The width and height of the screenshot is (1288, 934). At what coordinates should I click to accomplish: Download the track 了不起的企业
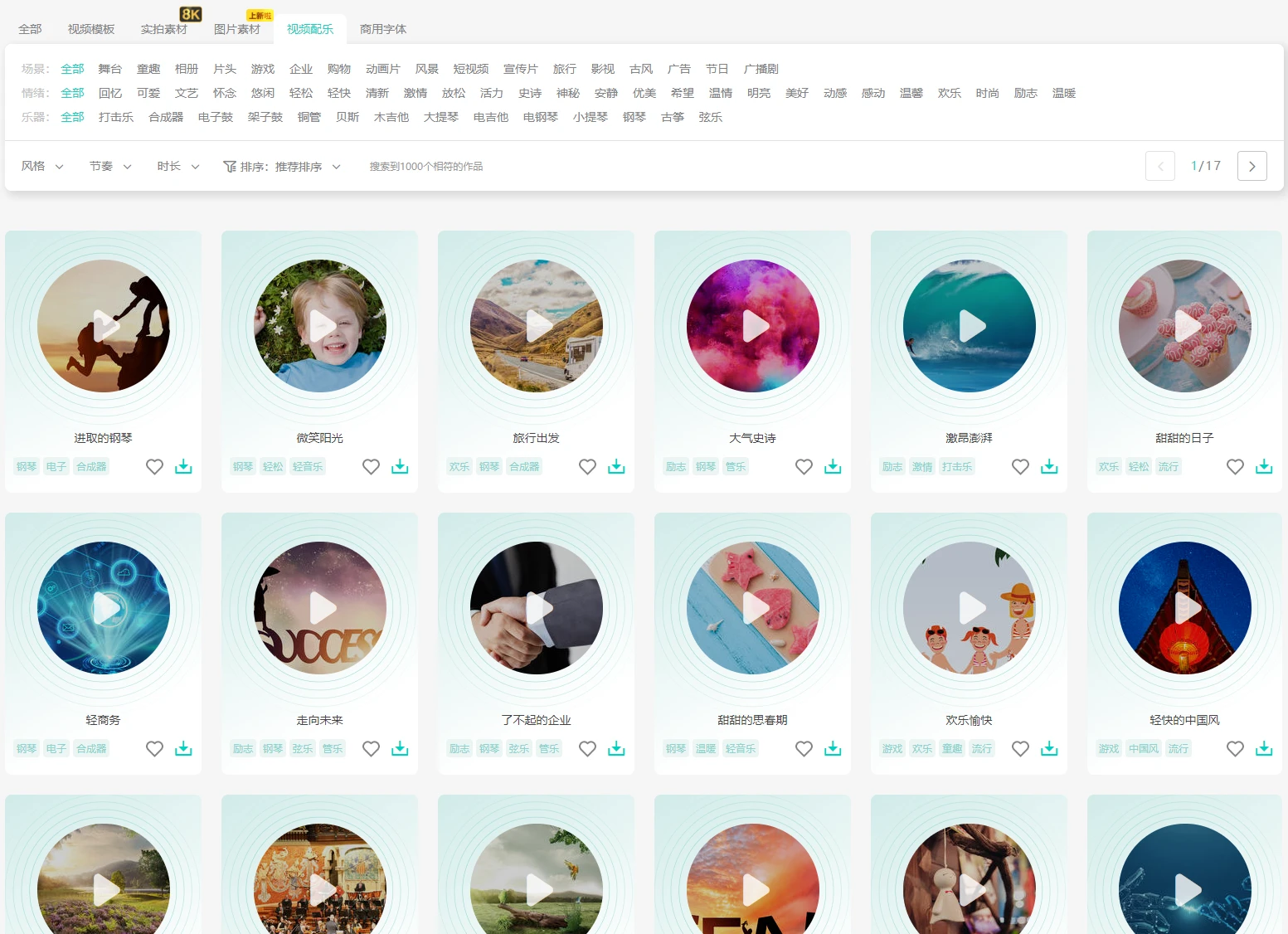click(616, 749)
